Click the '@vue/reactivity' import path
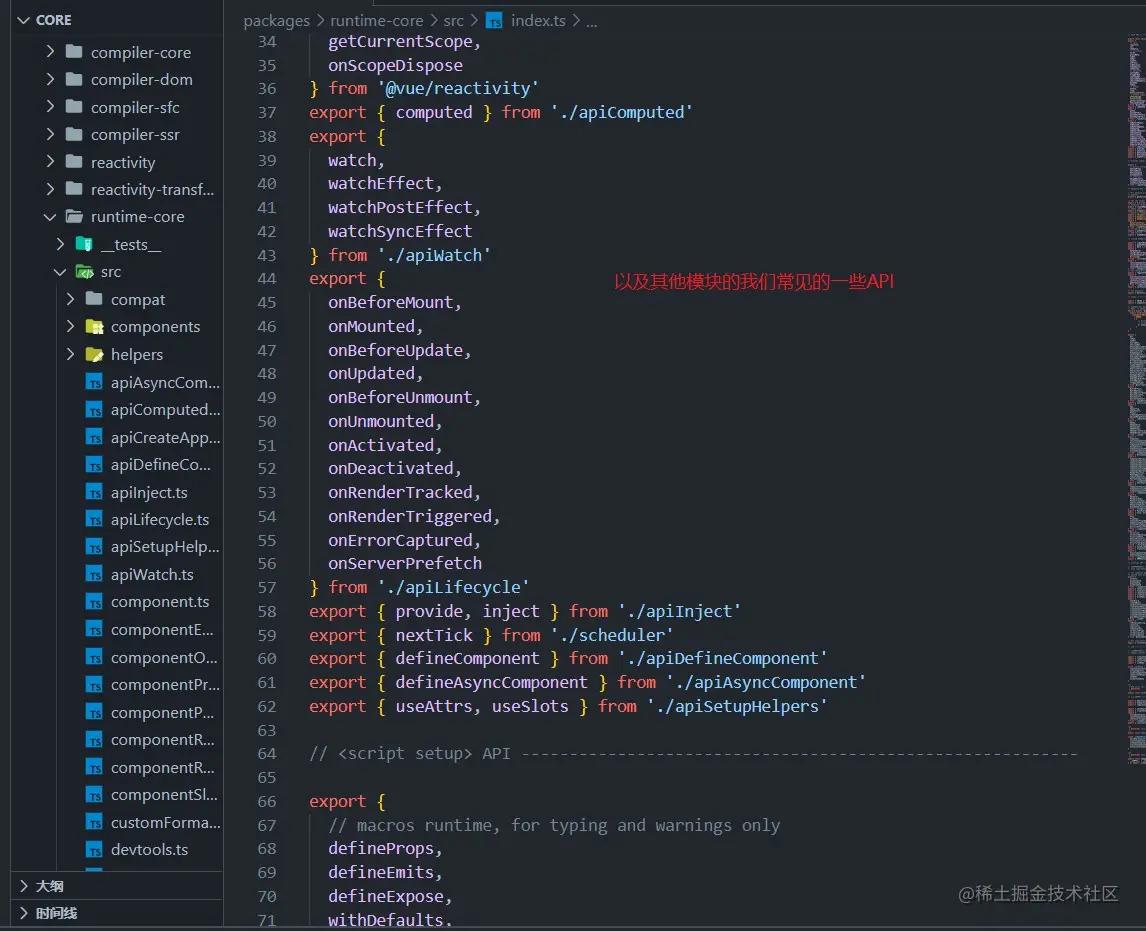This screenshot has width=1146, height=931. [x=458, y=88]
